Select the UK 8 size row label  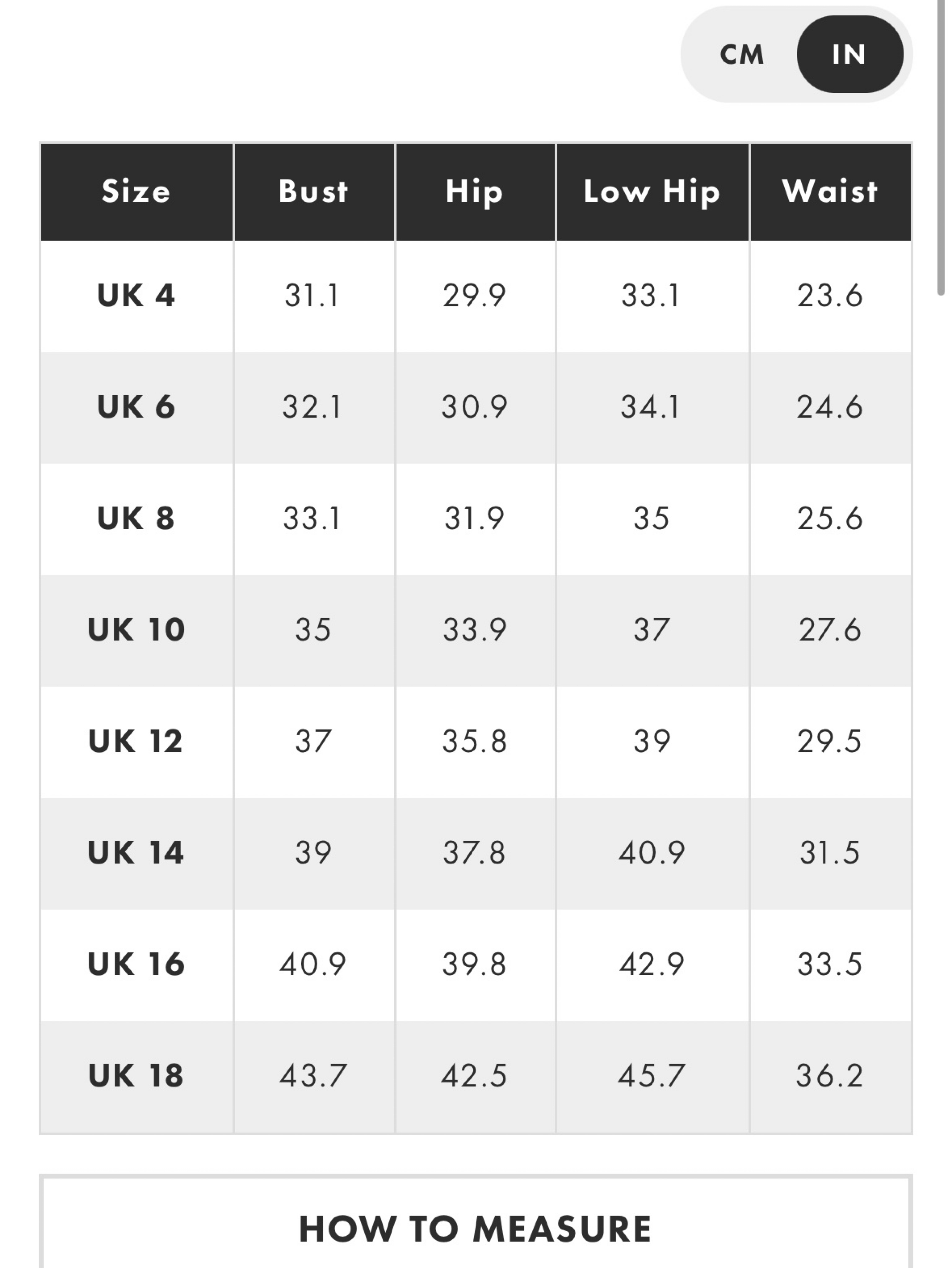pyautogui.click(x=136, y=518)
